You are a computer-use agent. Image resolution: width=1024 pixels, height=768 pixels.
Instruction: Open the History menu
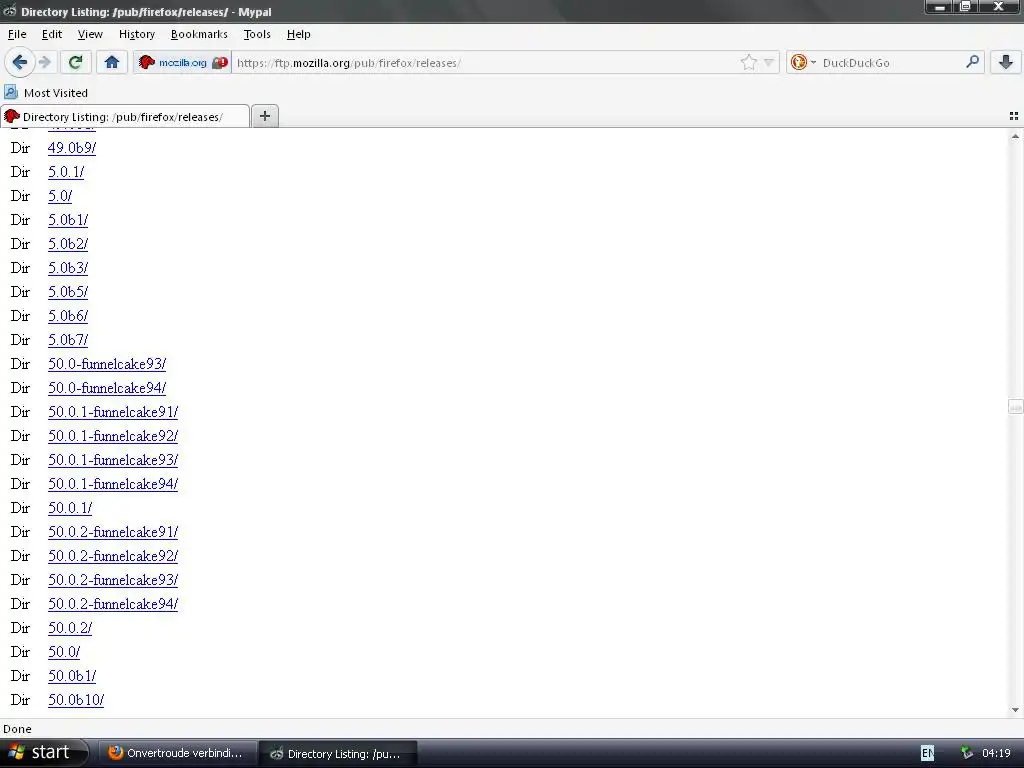click(136, 34)
